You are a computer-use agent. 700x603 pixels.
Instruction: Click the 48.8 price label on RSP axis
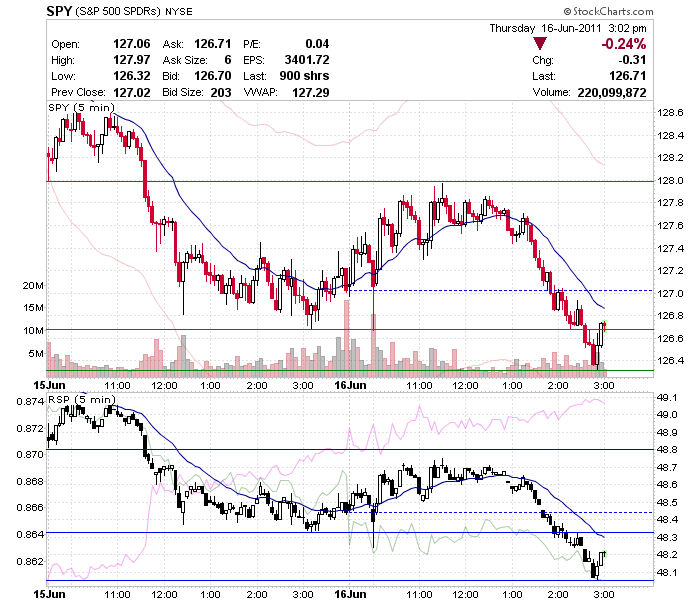(667, 450)
